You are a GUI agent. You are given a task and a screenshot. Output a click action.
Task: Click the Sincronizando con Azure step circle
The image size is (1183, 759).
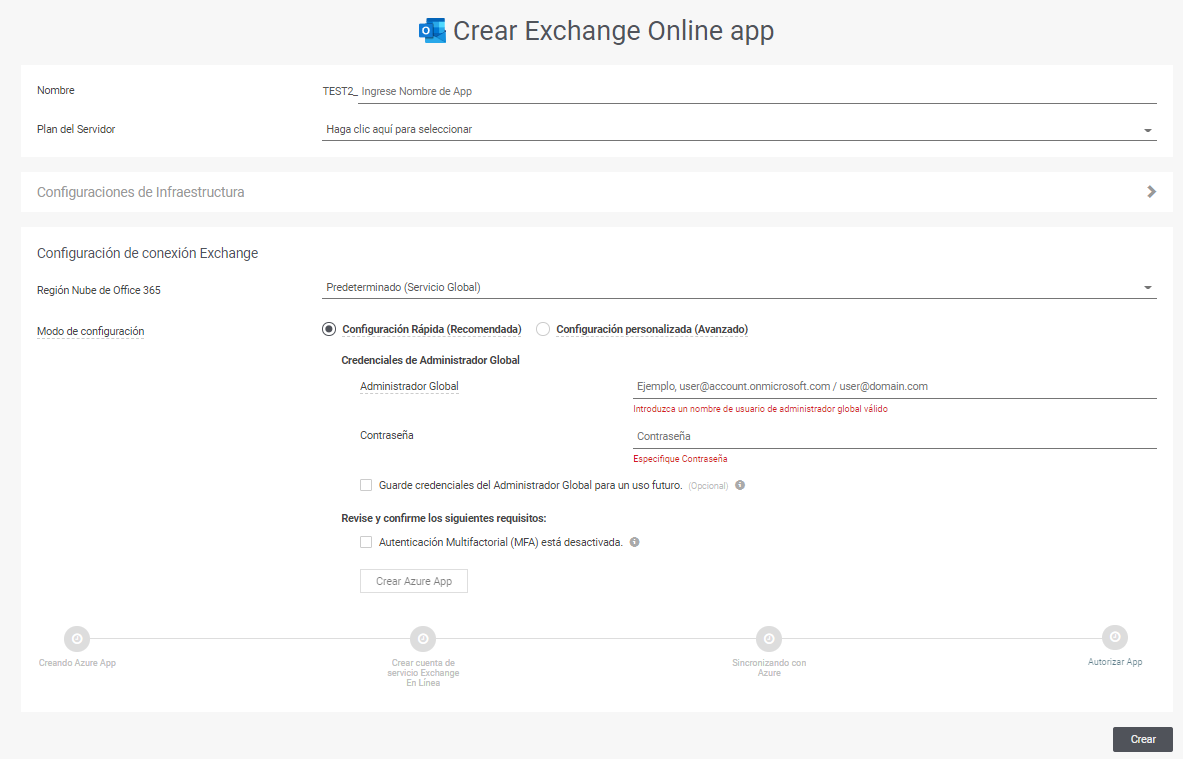(769, 638)
